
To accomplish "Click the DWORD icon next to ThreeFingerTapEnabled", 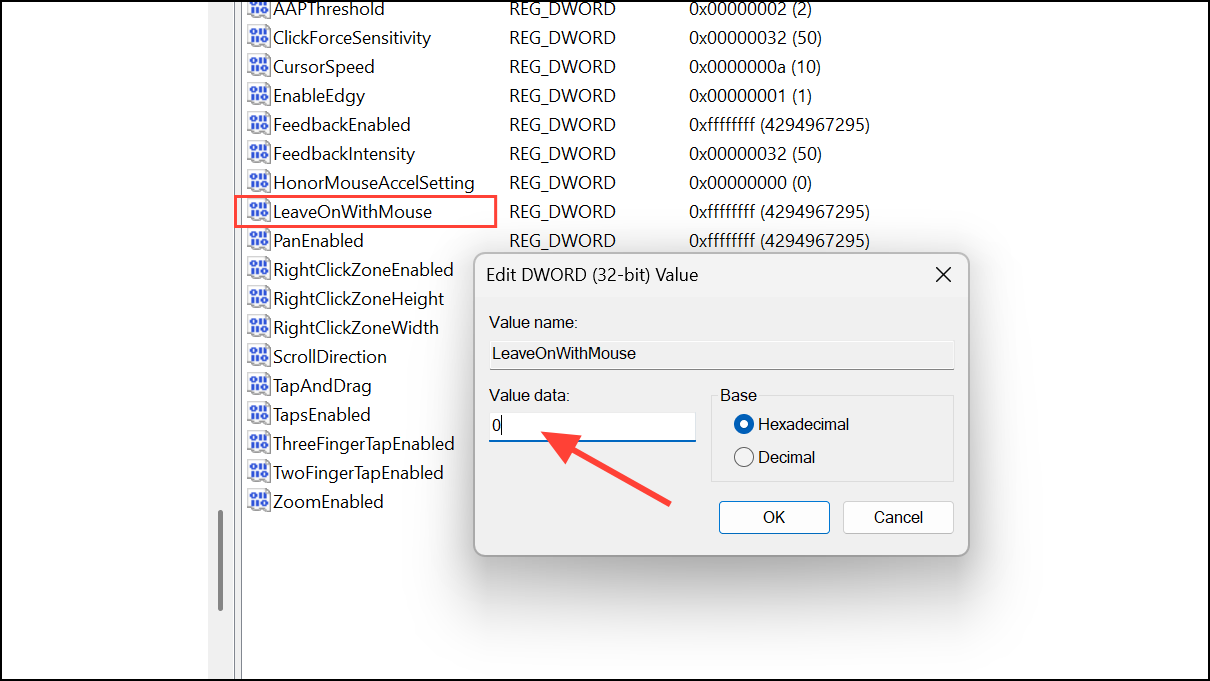I will [x=259, y=443].
